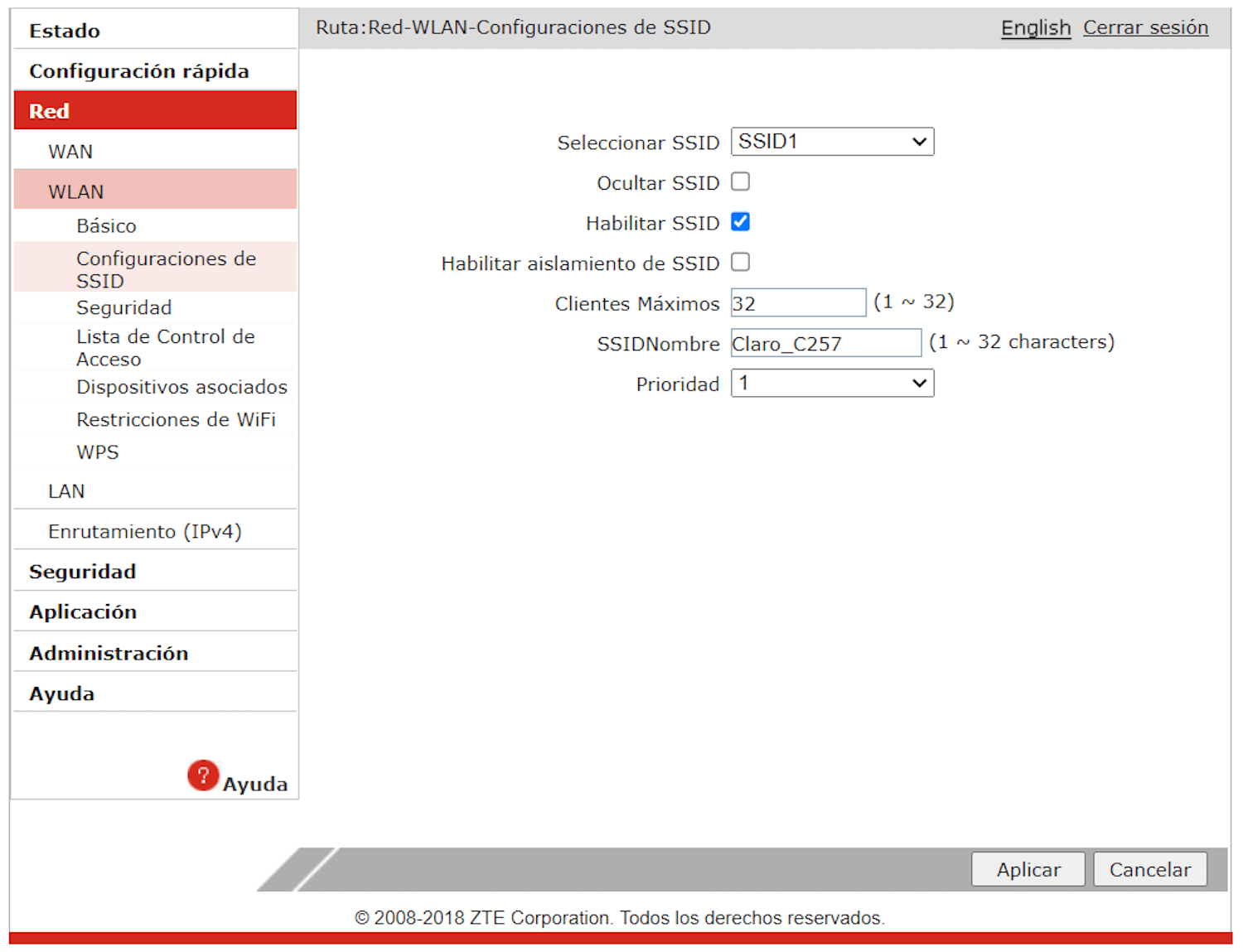Click the Cerrar sesión link
1243x952 pixels.
click(1145, 27)
